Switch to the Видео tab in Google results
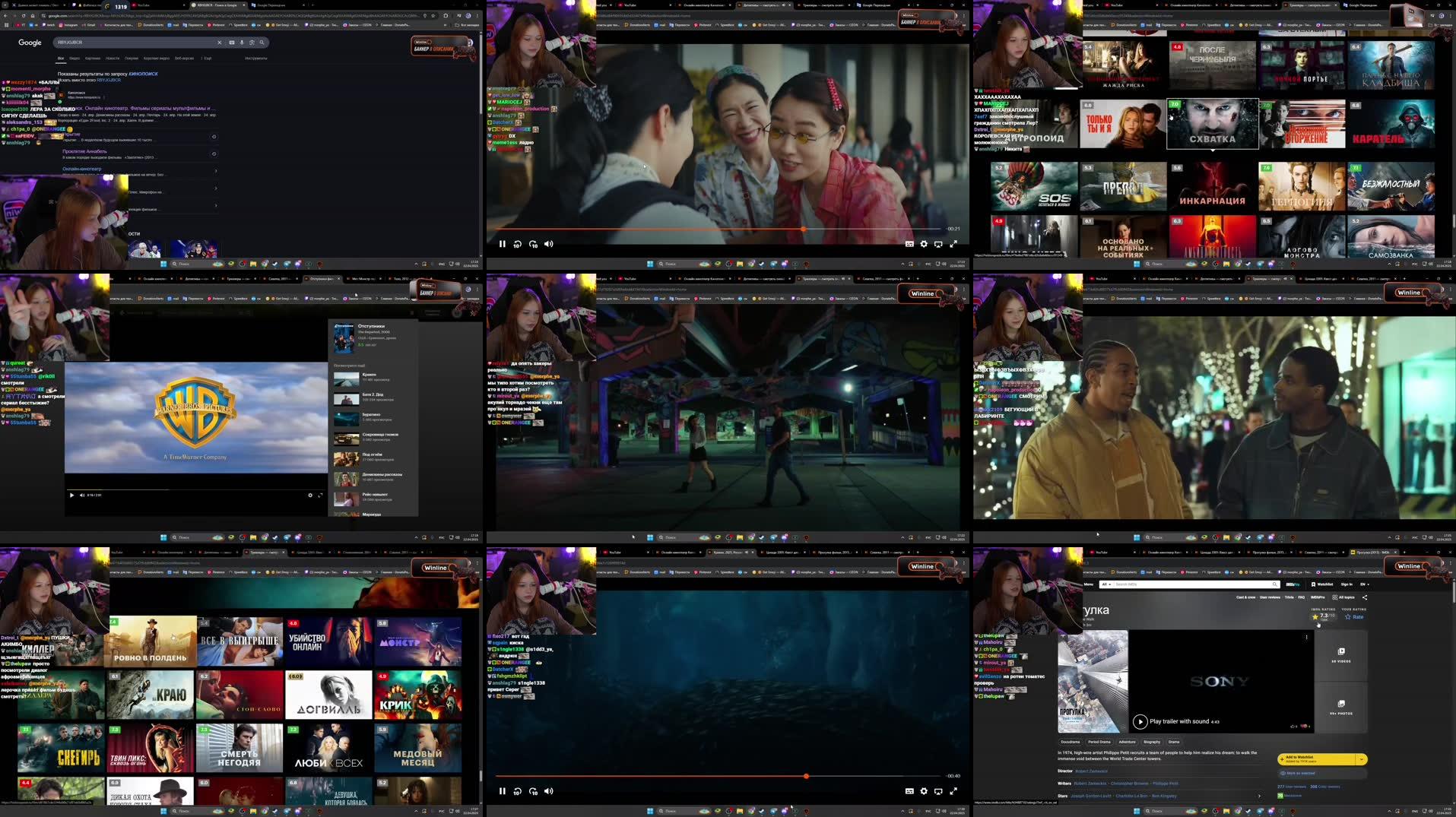Screen dimensions: 1456x817 pos(75,58)
